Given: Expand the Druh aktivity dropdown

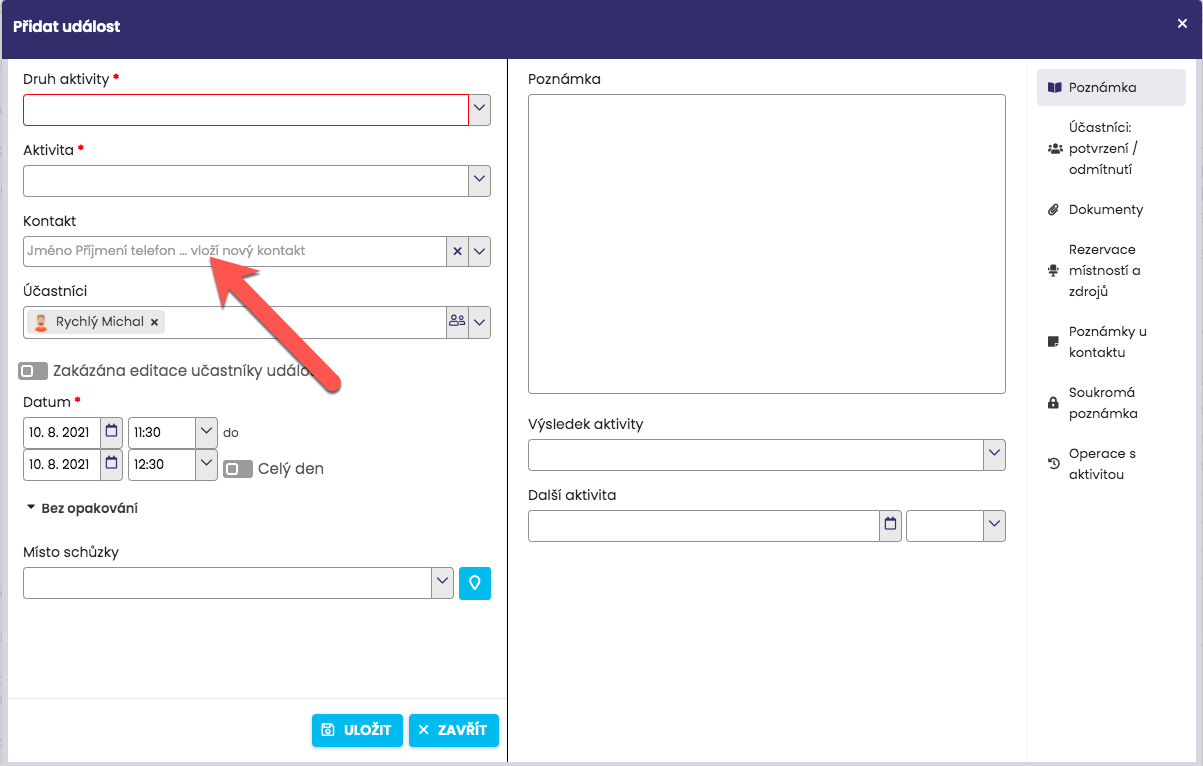Looking at the screenshot, I should click(x=480, y=109).
